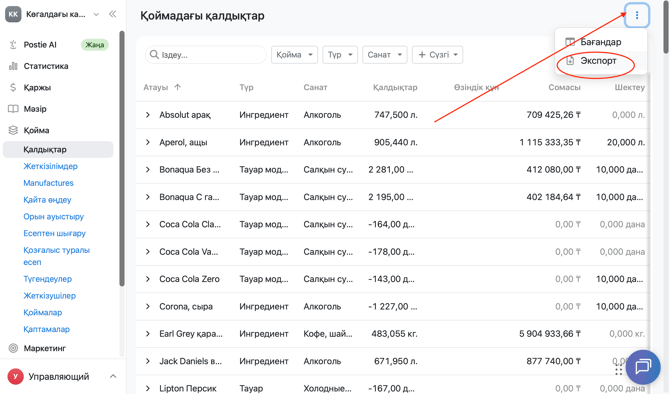Open Қаржы section in sidebar
The width and height of the screenshot is (670, 394).
tap(37, 87)
